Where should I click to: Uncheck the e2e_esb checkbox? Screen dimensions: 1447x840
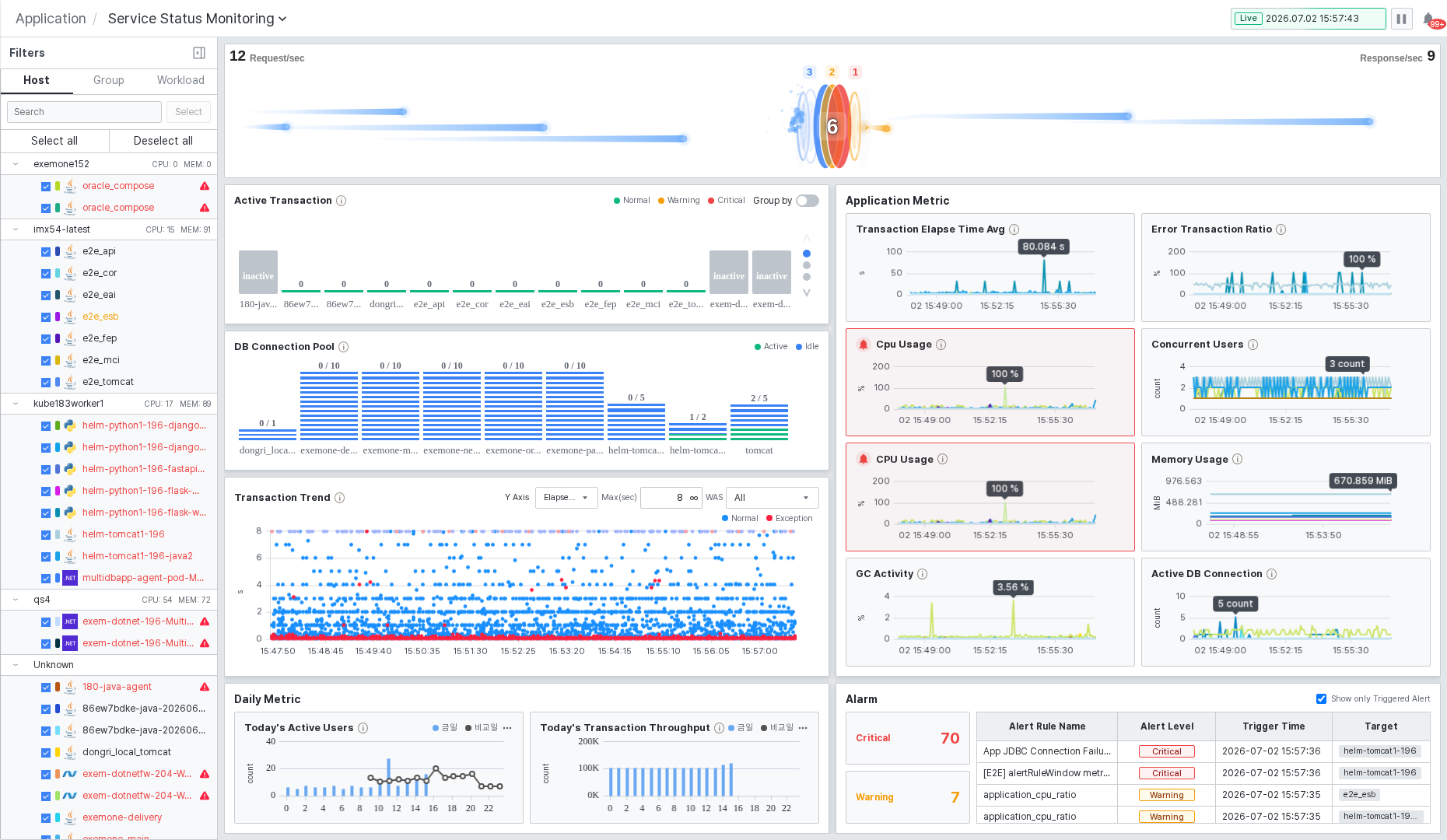46,317
